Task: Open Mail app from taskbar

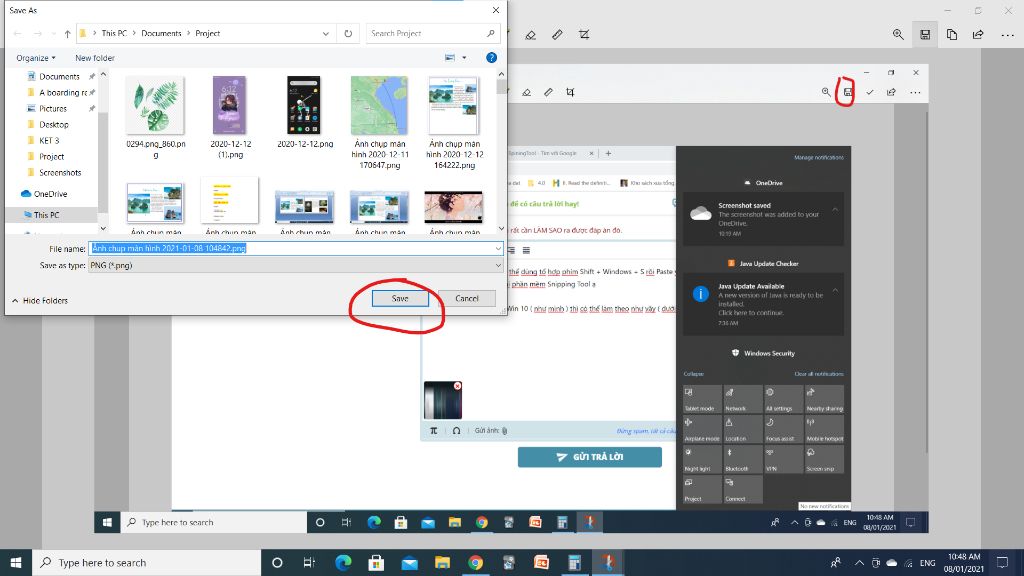Action: pos(409,562)
